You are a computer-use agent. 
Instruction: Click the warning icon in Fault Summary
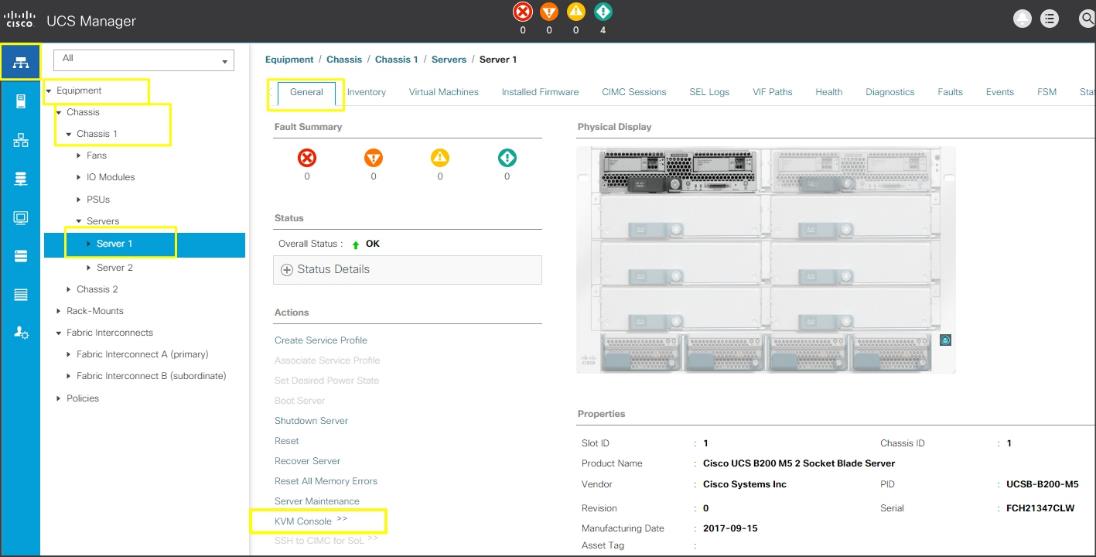click(x=507, y=158)
